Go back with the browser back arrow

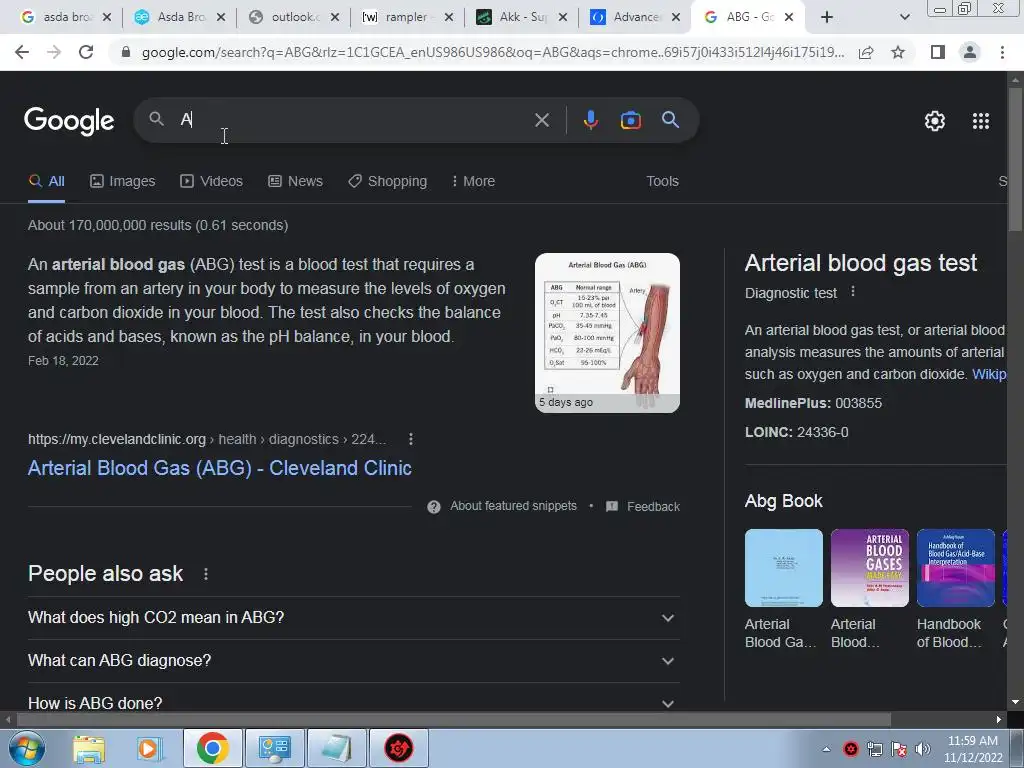[x=22, y=52]
